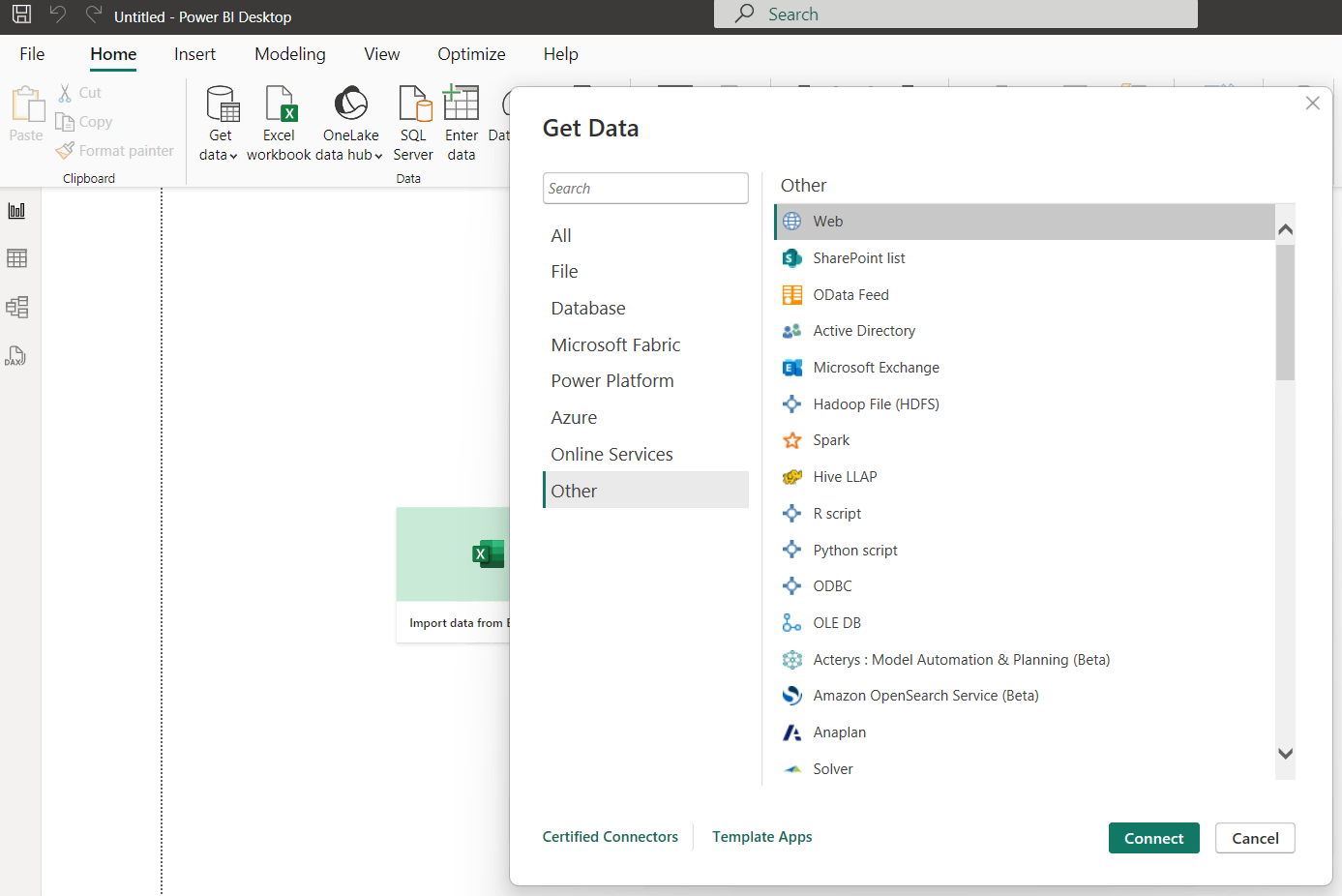Select the Python script connector

[855, 549]
